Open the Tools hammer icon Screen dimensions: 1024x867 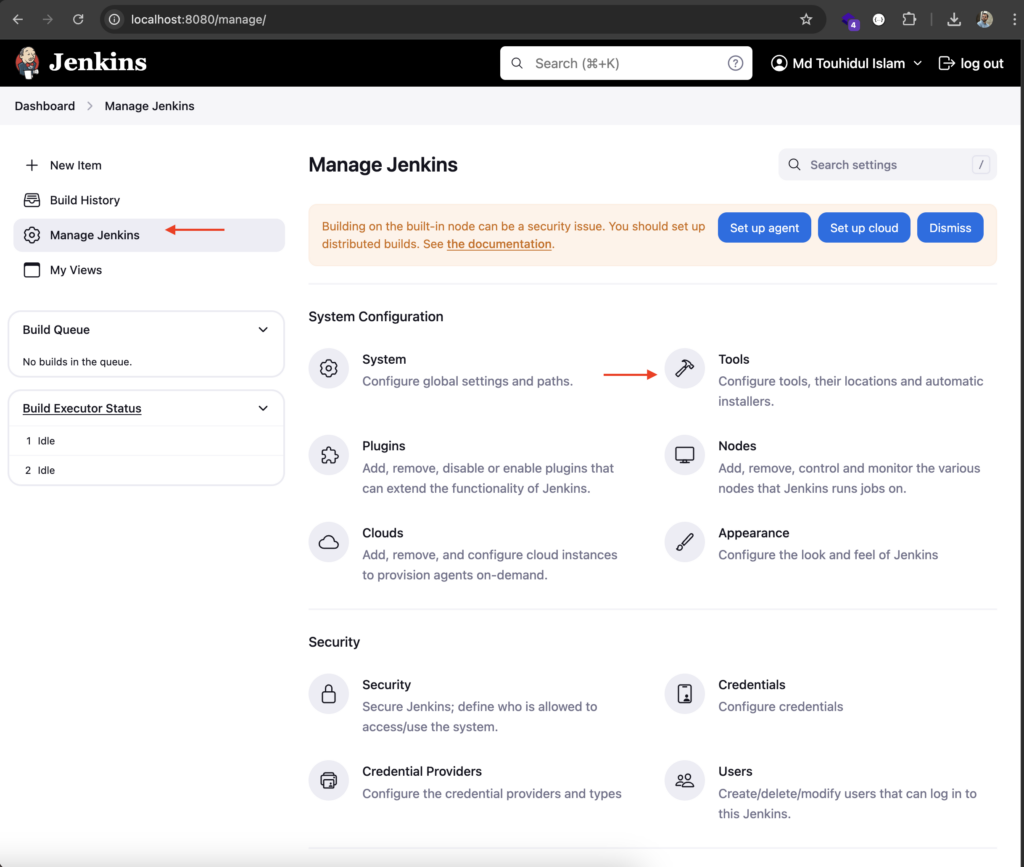(x=684, y=368)
